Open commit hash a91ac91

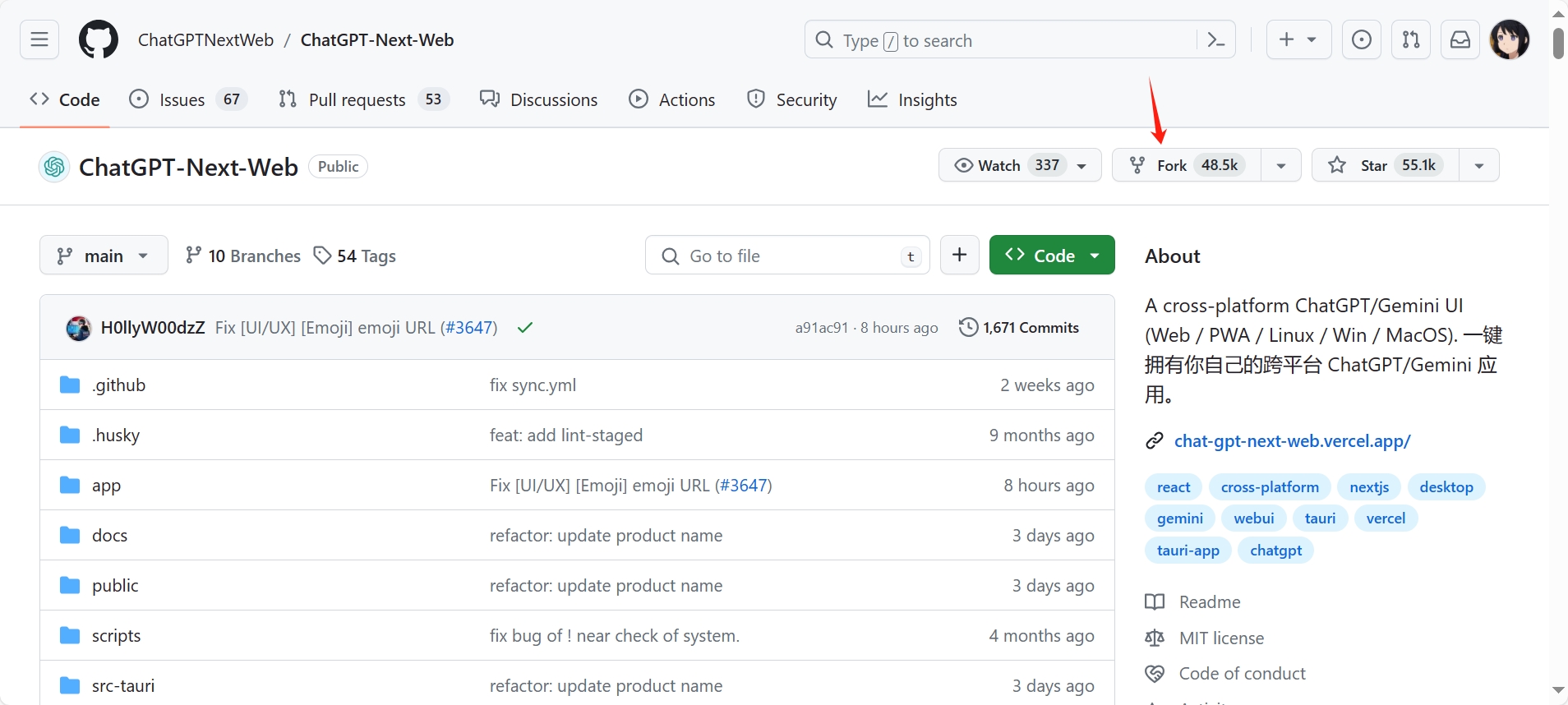point(822,328)
